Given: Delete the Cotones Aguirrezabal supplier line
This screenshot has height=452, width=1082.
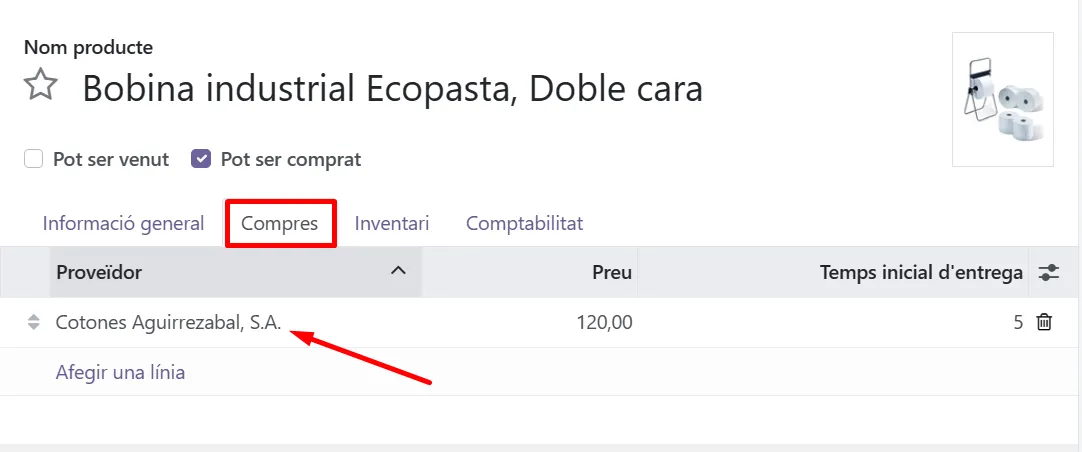Looking at the screenshot, I should point(1044,322).
